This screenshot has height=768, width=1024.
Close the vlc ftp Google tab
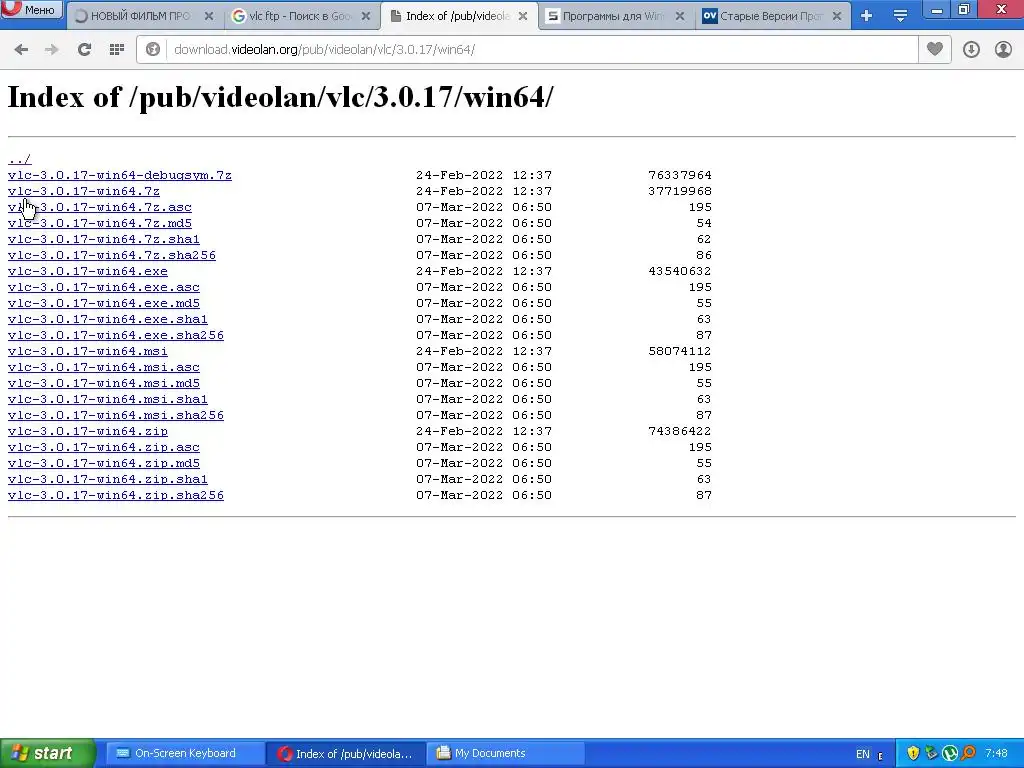click(x=366, y=16)
